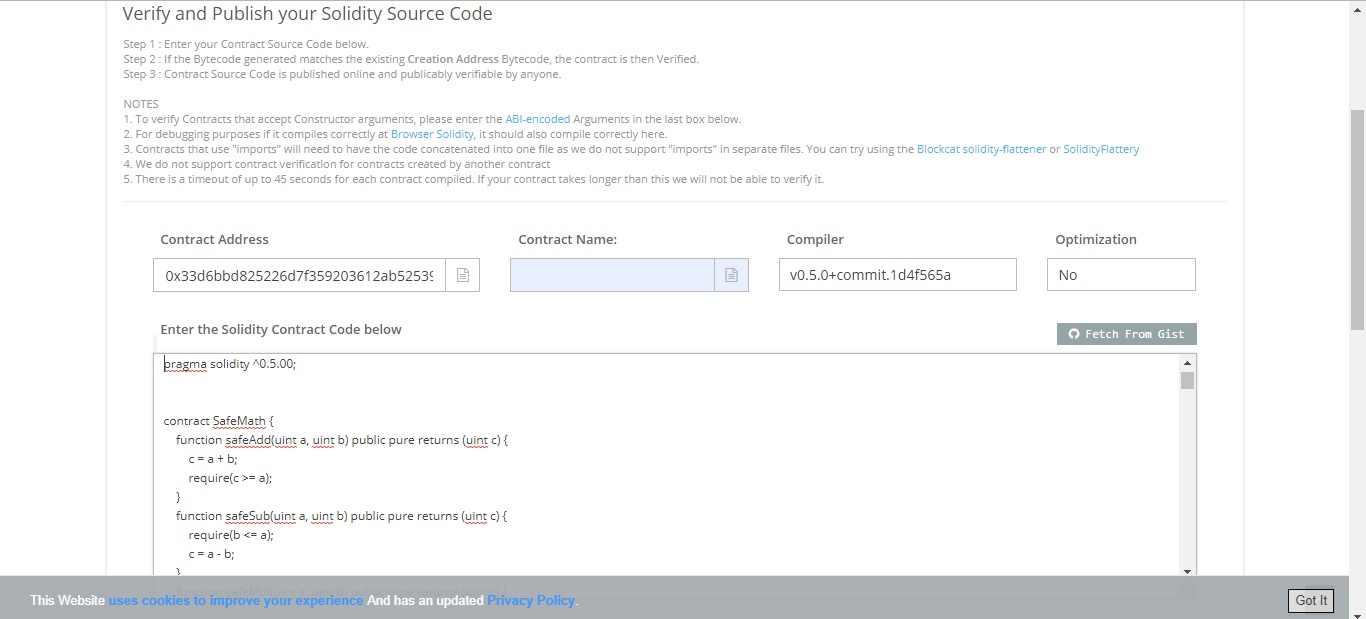Click code editor scrollbar down arrow
The width and height of the screenshot is (1366, 619).
click(x=1187, y=571)
